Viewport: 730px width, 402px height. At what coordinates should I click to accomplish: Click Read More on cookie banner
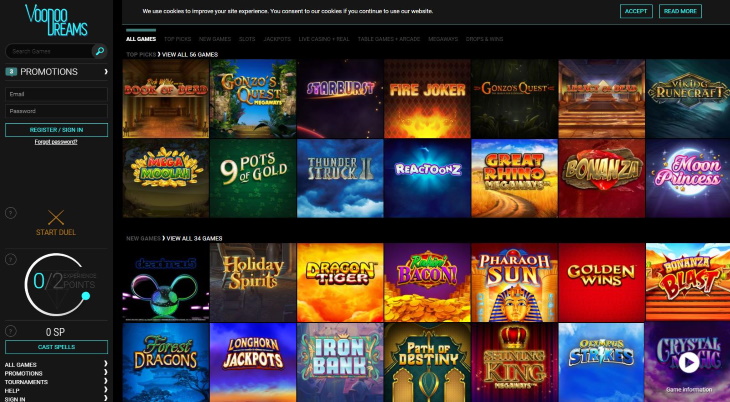pos(680,11)
